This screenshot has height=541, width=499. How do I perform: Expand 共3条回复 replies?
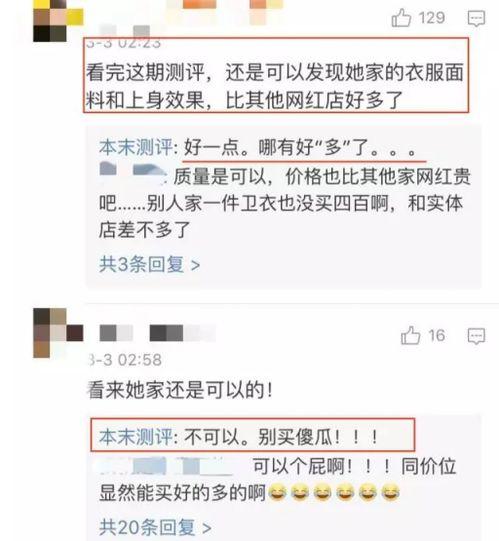click(x=149, y=265)
